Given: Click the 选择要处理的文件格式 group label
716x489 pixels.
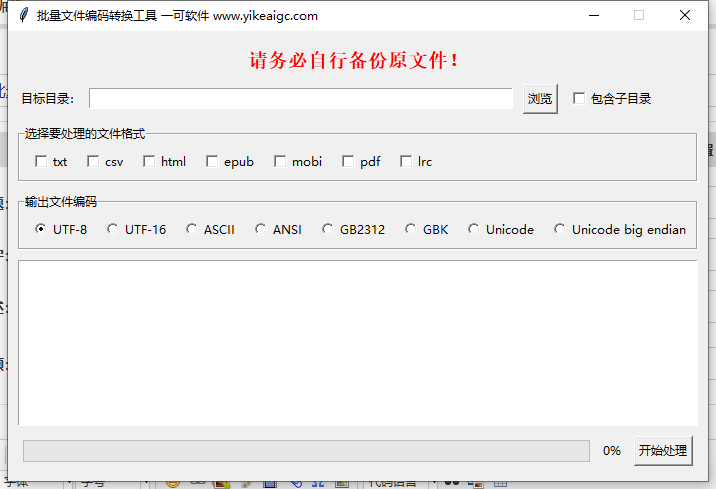Looking at the screenshot, I should 85,134.
